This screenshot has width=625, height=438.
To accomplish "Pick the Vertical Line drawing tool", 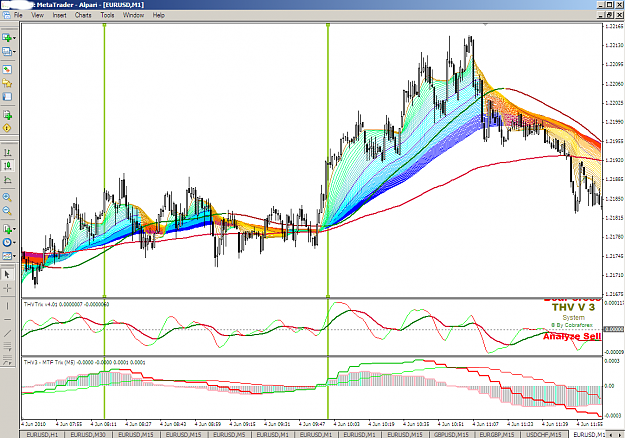I will (7, 306).
